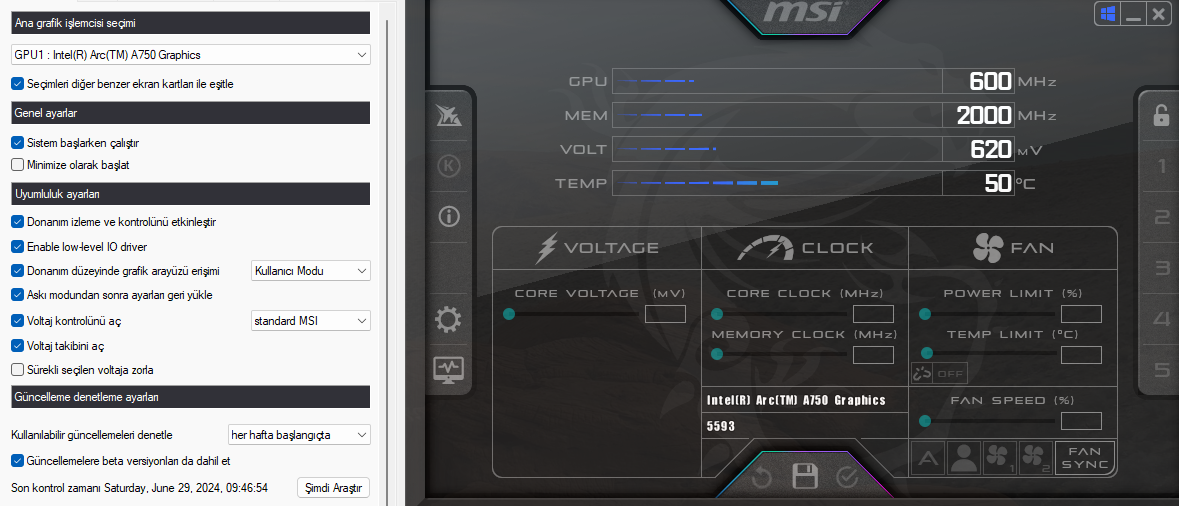Click the Fan Speed slider handle
This screenshot has height=506, width=1179.
(925, 421)
